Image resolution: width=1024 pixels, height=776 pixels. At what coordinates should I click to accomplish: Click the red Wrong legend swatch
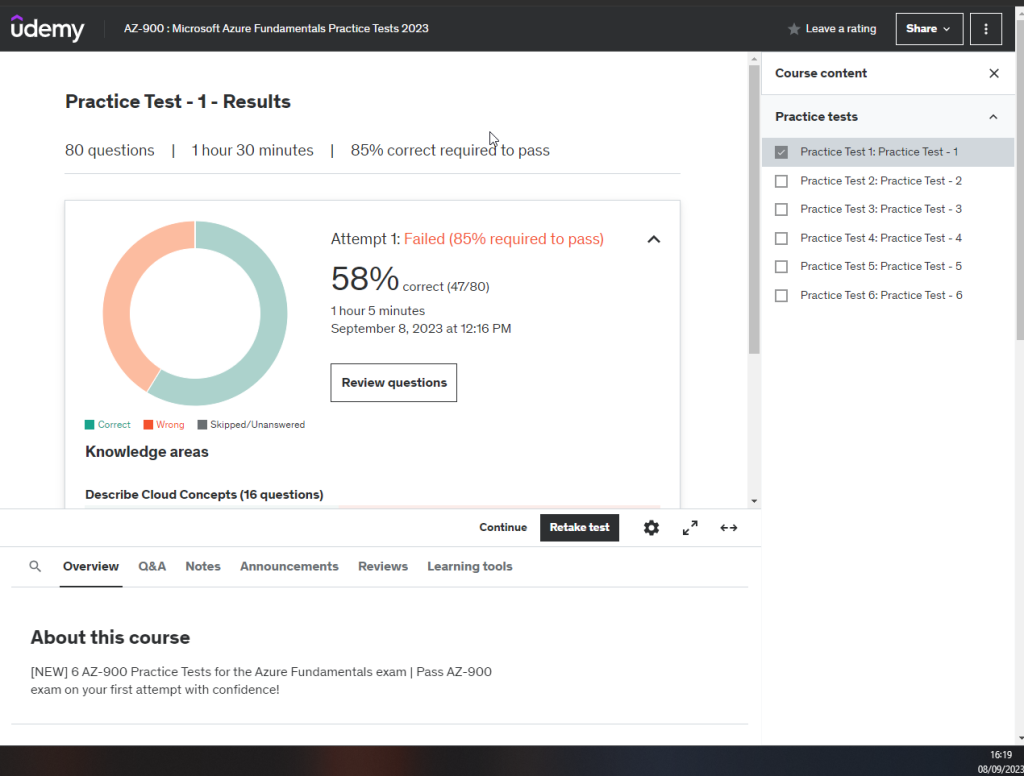pos(148,425)
